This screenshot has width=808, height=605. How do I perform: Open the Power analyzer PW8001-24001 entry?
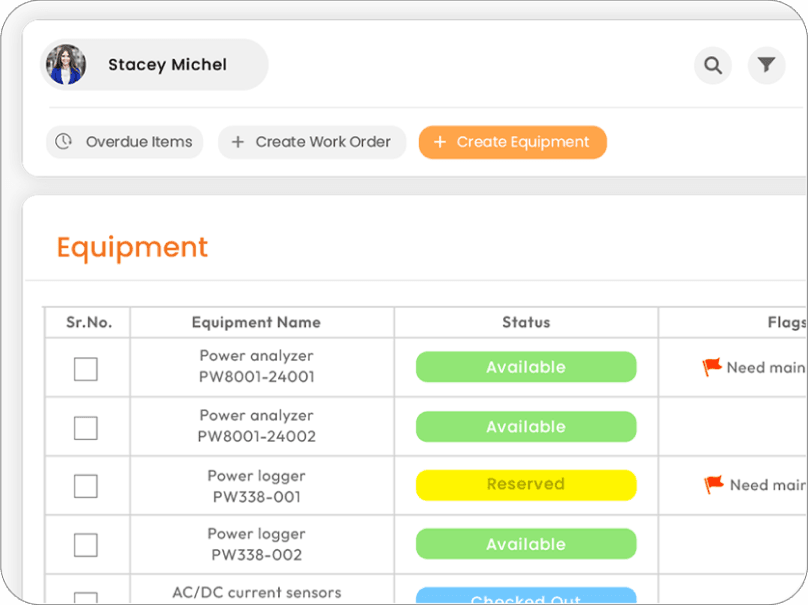pyautogui.click(x=257, y=366)
